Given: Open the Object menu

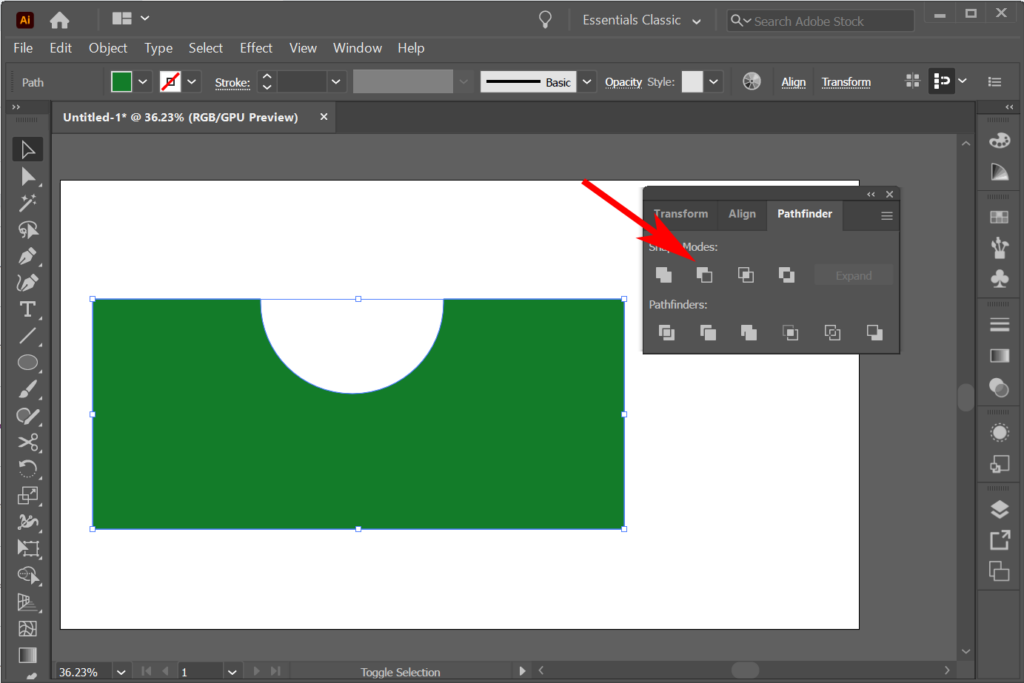Looking at the screenshot, I should coord(107,47).
